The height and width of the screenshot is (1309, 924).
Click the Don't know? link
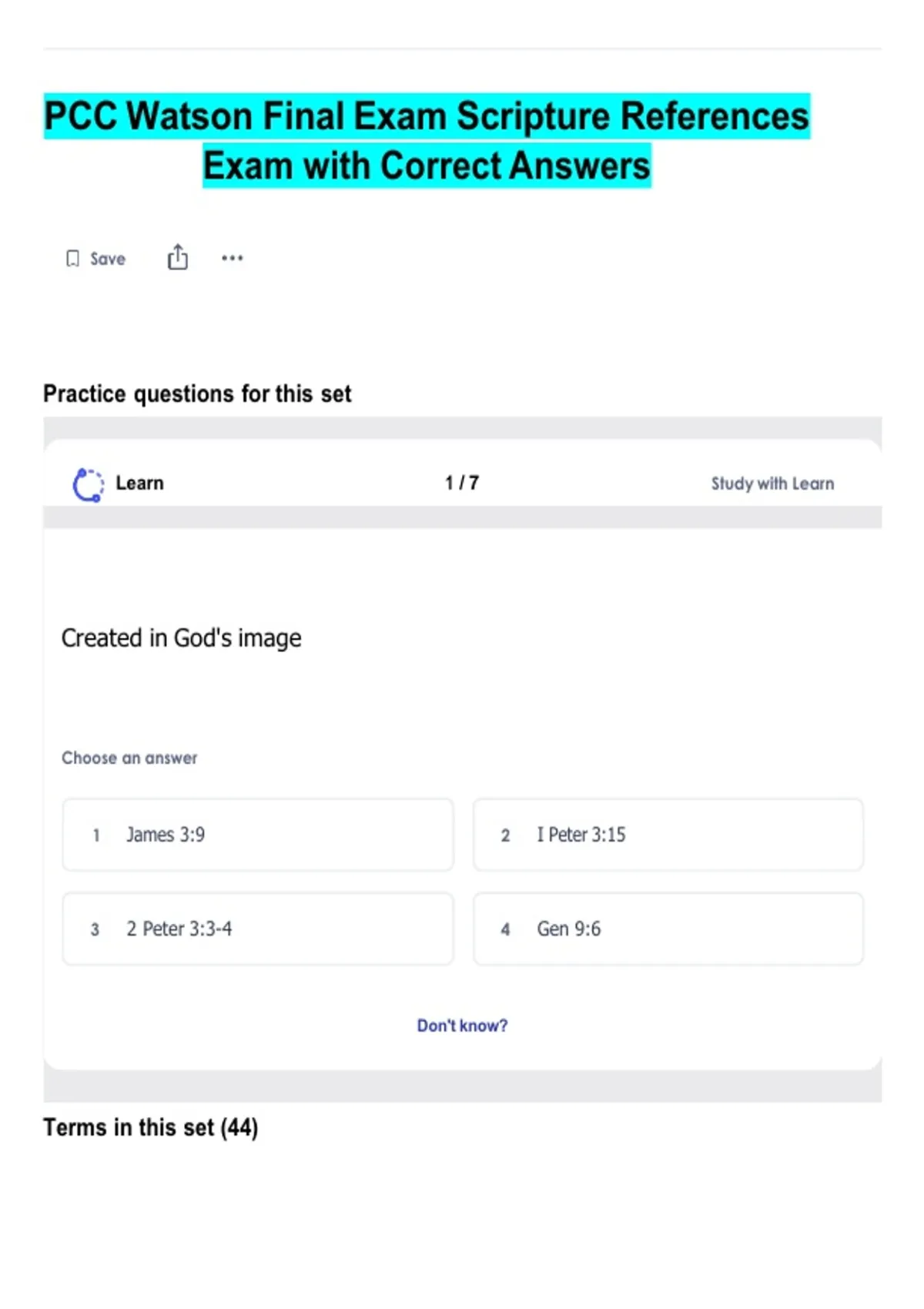[462, 1026]
